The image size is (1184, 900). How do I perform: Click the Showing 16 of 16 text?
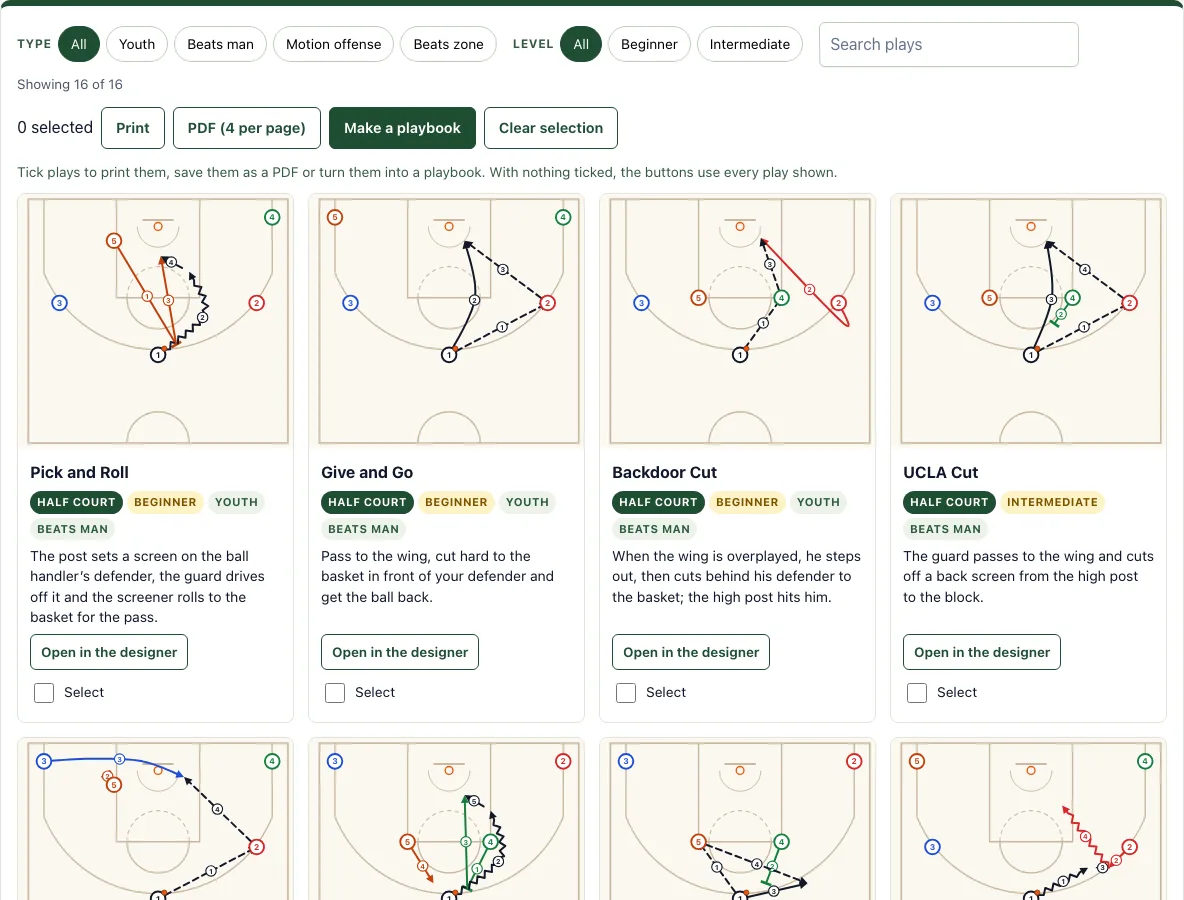pyautogui.click(x=69, y=85)
